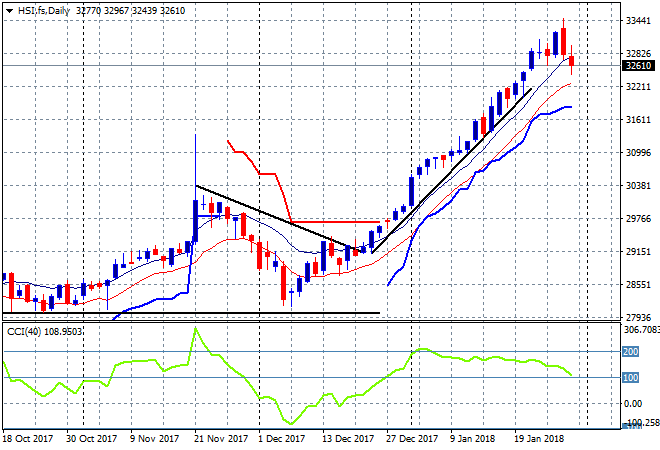Click the 27936 price axis label
660x450 pixels.
pyautogui.click(x=637, y=318)
